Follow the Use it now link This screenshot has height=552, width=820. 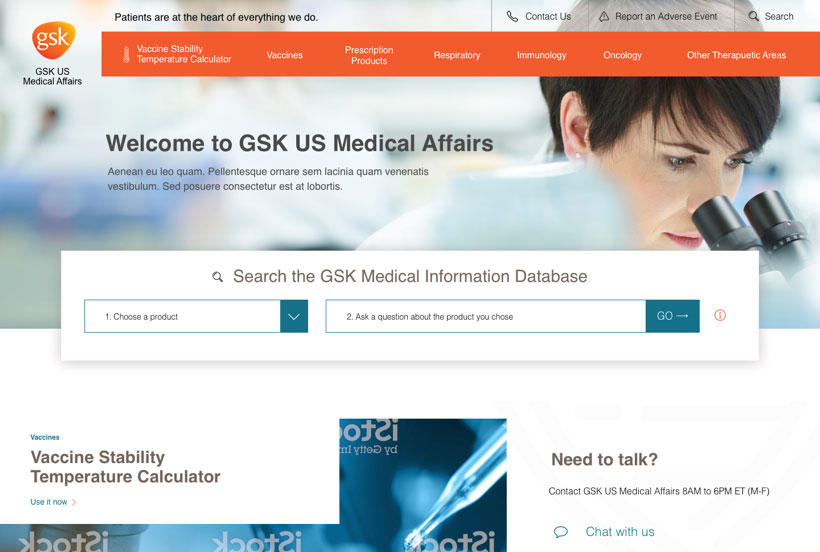[x=50, y=502]
